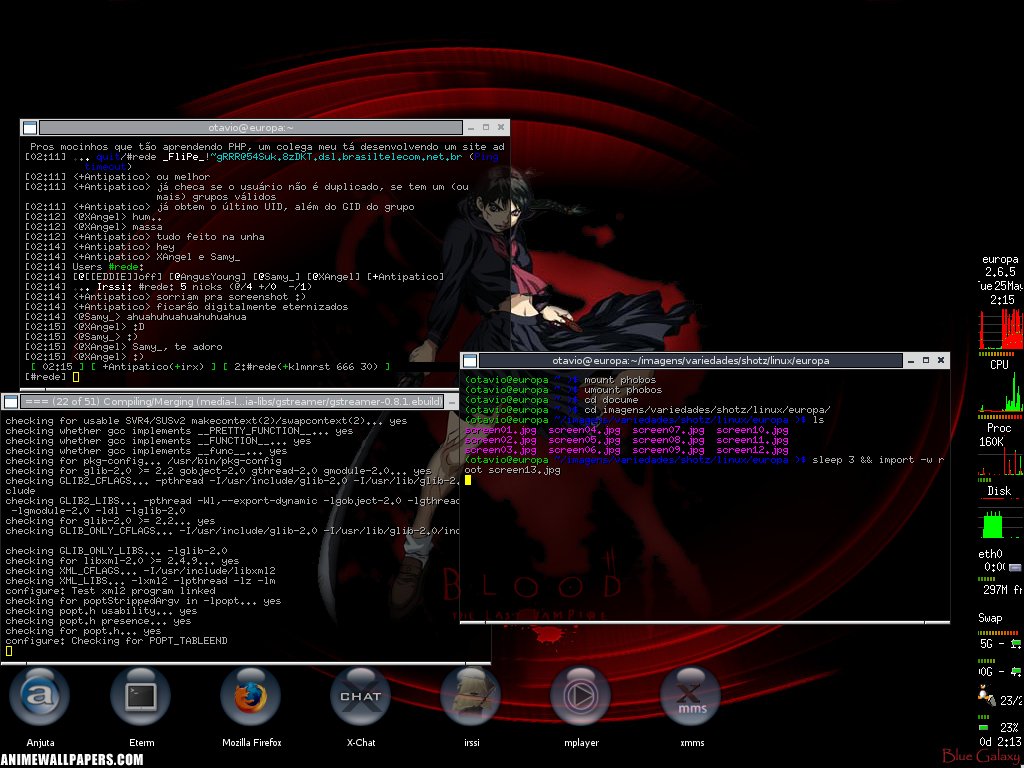
Task: Click title bar of ~/imagens/variedades/shotz/linux/europa terminal
Action: click(x=691, y=360)
